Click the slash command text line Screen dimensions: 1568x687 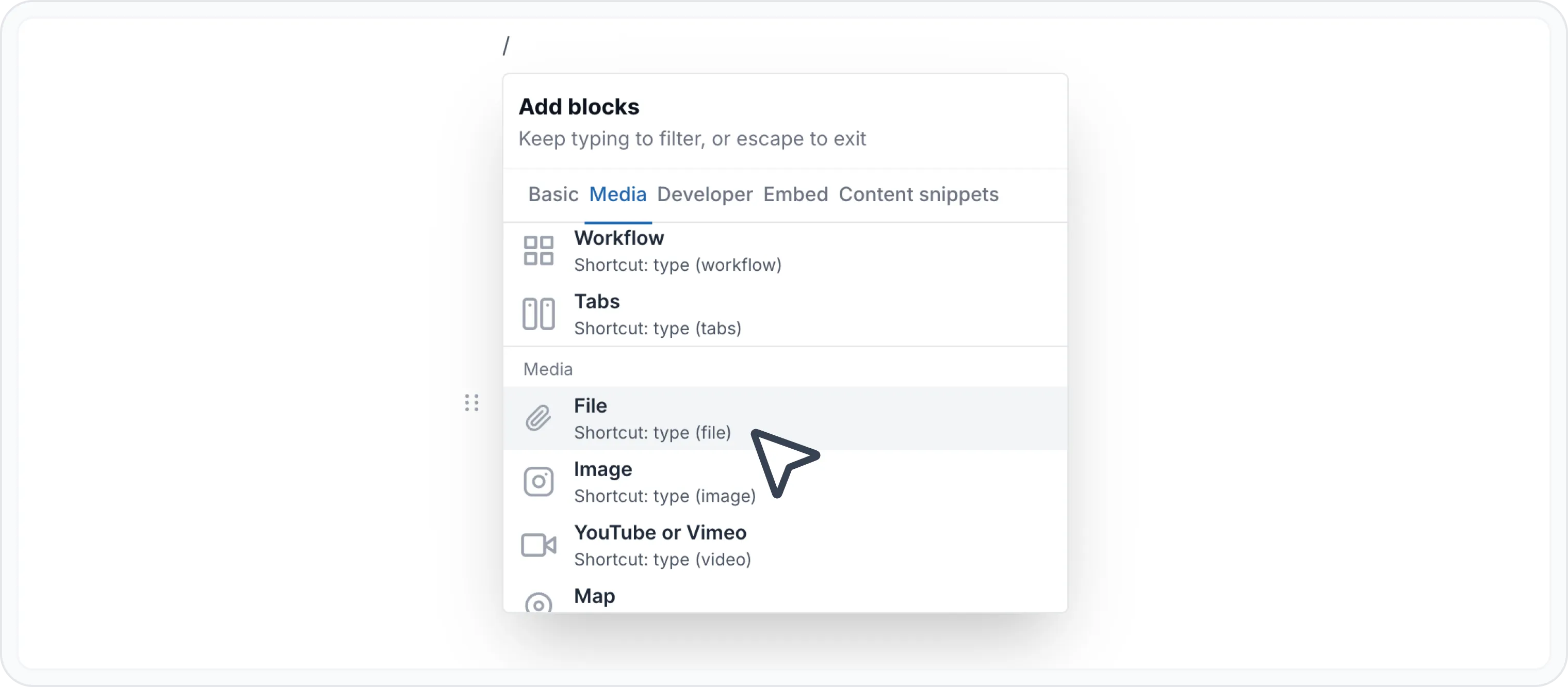tap(506, 45)
